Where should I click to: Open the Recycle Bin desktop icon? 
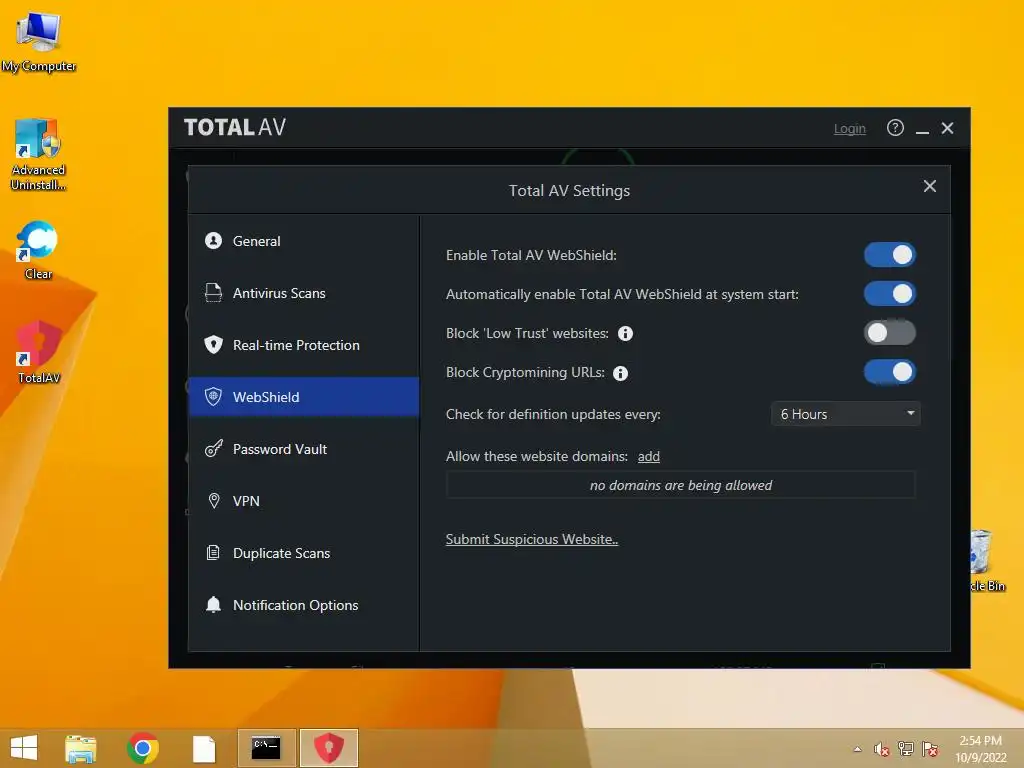pyautogui.click(x=987, y=560)
